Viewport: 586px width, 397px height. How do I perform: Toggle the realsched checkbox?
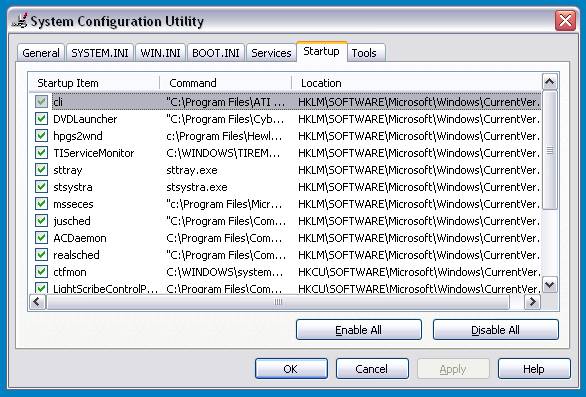pyautogui.click(x=41, y=255)
